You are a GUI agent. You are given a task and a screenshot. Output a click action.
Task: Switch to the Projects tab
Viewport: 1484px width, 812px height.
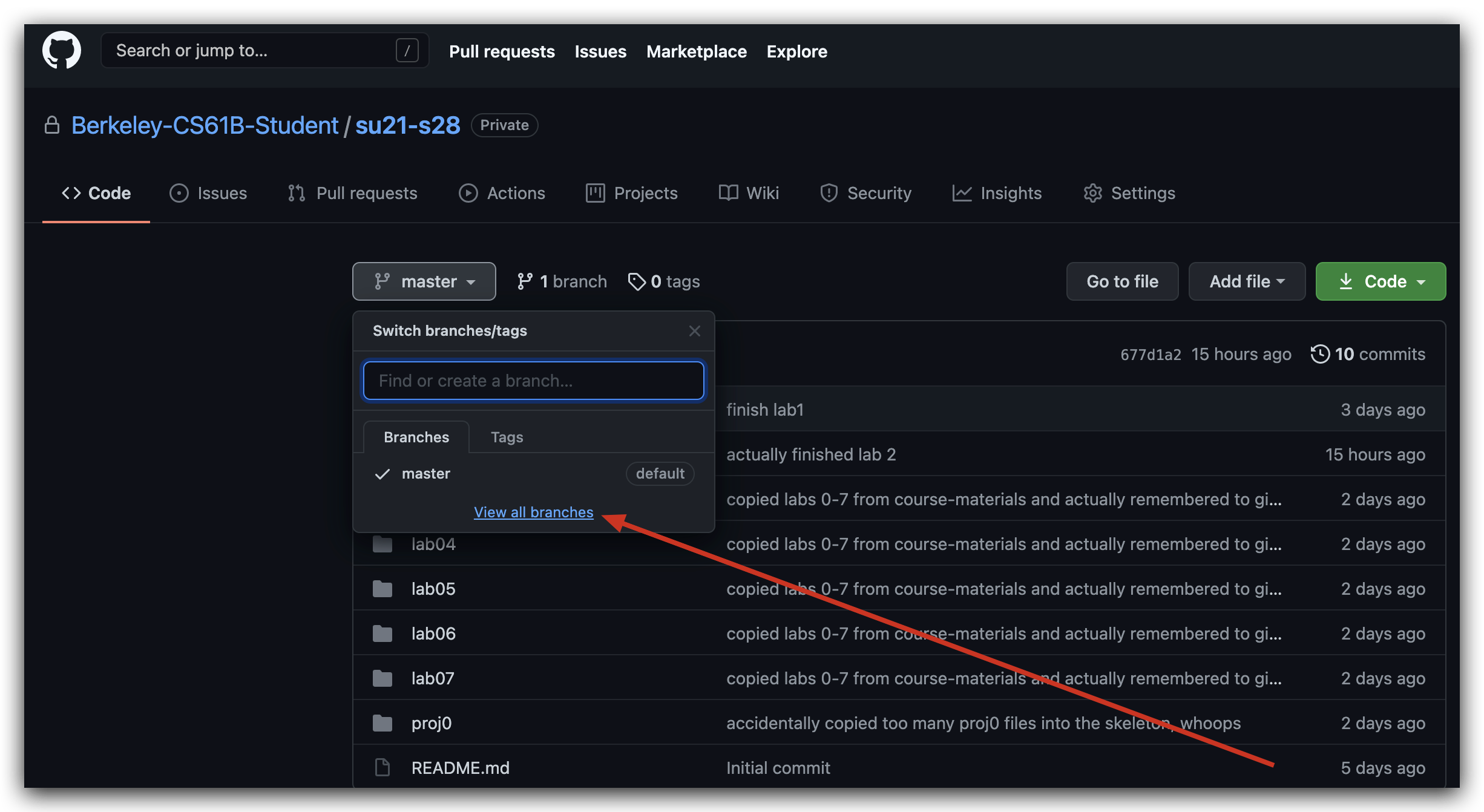631,193
